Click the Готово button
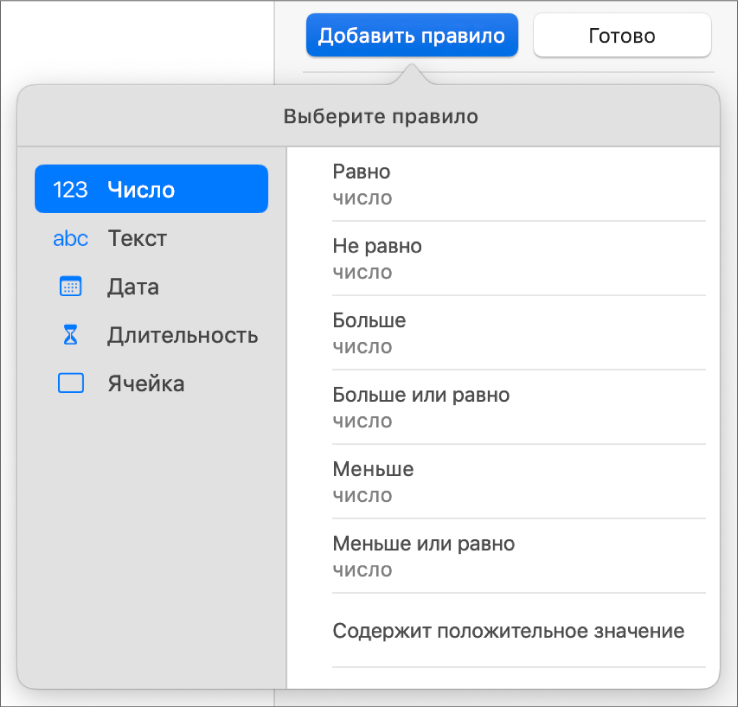 click(x=622, y=35)
